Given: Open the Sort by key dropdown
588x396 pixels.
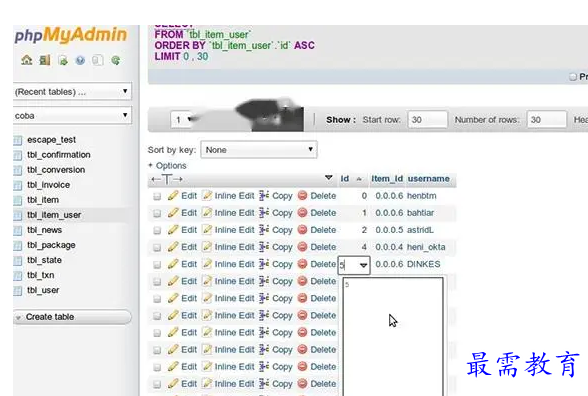Looking at the screenshot, I should click(x=259, y=150).
